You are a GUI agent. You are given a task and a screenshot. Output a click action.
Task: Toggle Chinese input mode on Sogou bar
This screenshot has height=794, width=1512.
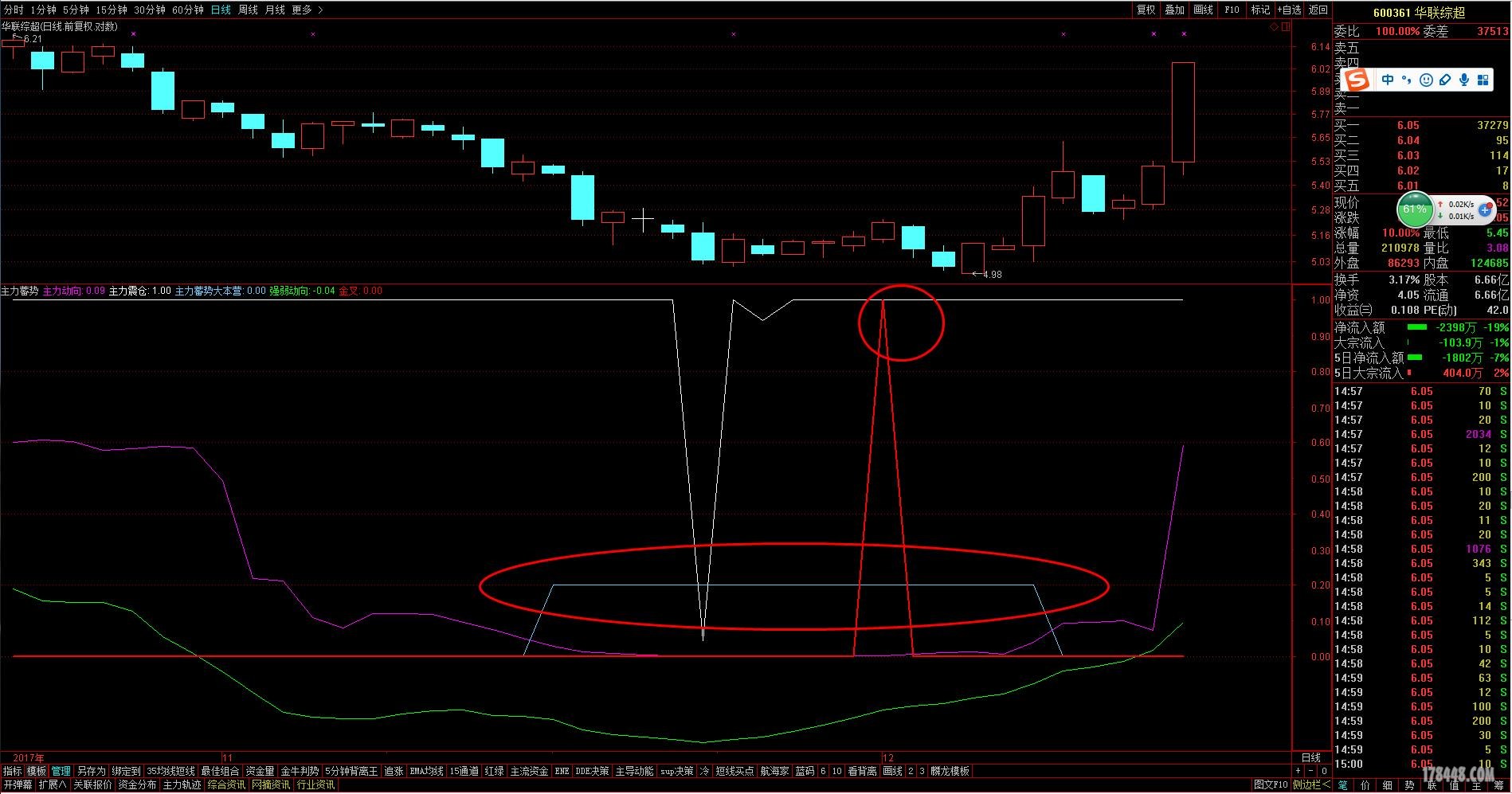point(1388,80)
